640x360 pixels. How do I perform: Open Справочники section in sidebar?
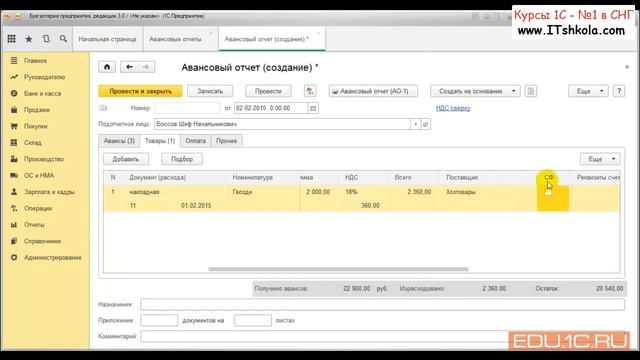[42, 241]
